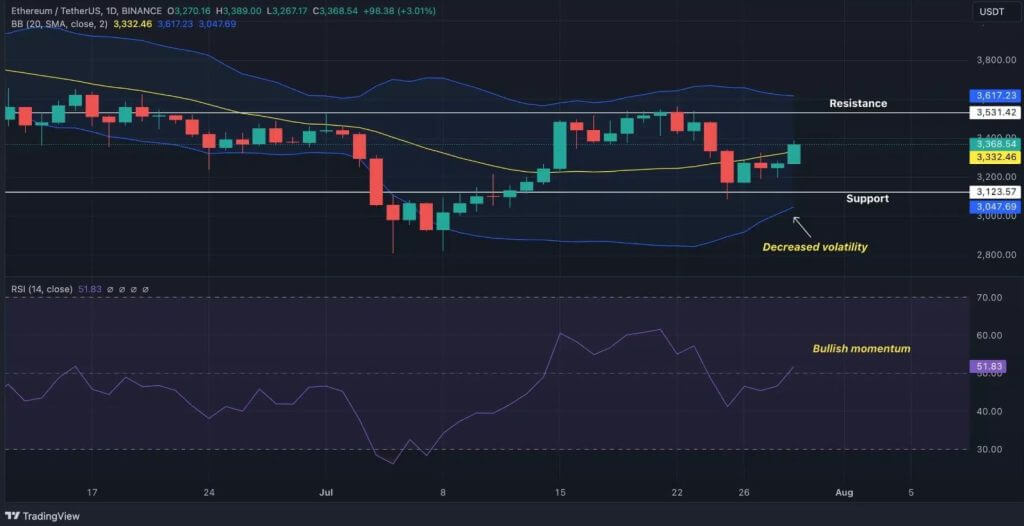This screenshot has width=1024, height=526.
Task: Click the TradingView logo
Action: click(x=42, y=516)
